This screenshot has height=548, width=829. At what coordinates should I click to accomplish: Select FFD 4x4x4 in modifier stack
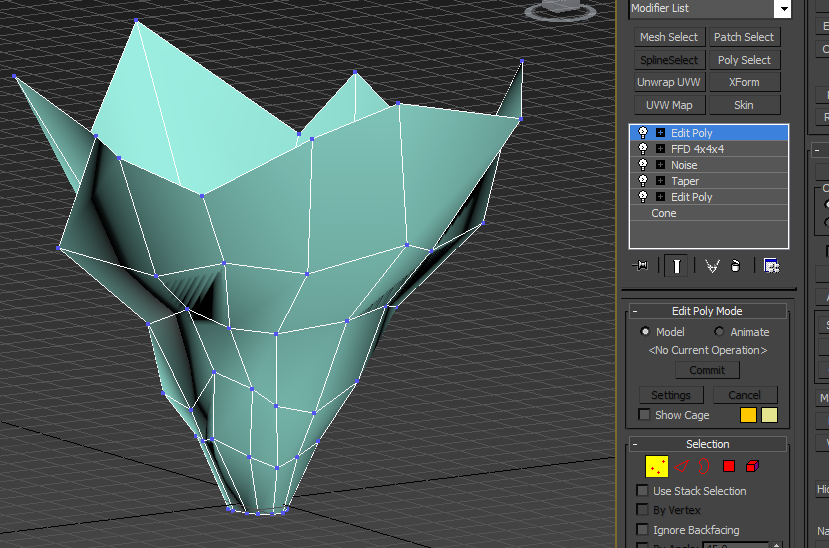click(x=709, y=149)
